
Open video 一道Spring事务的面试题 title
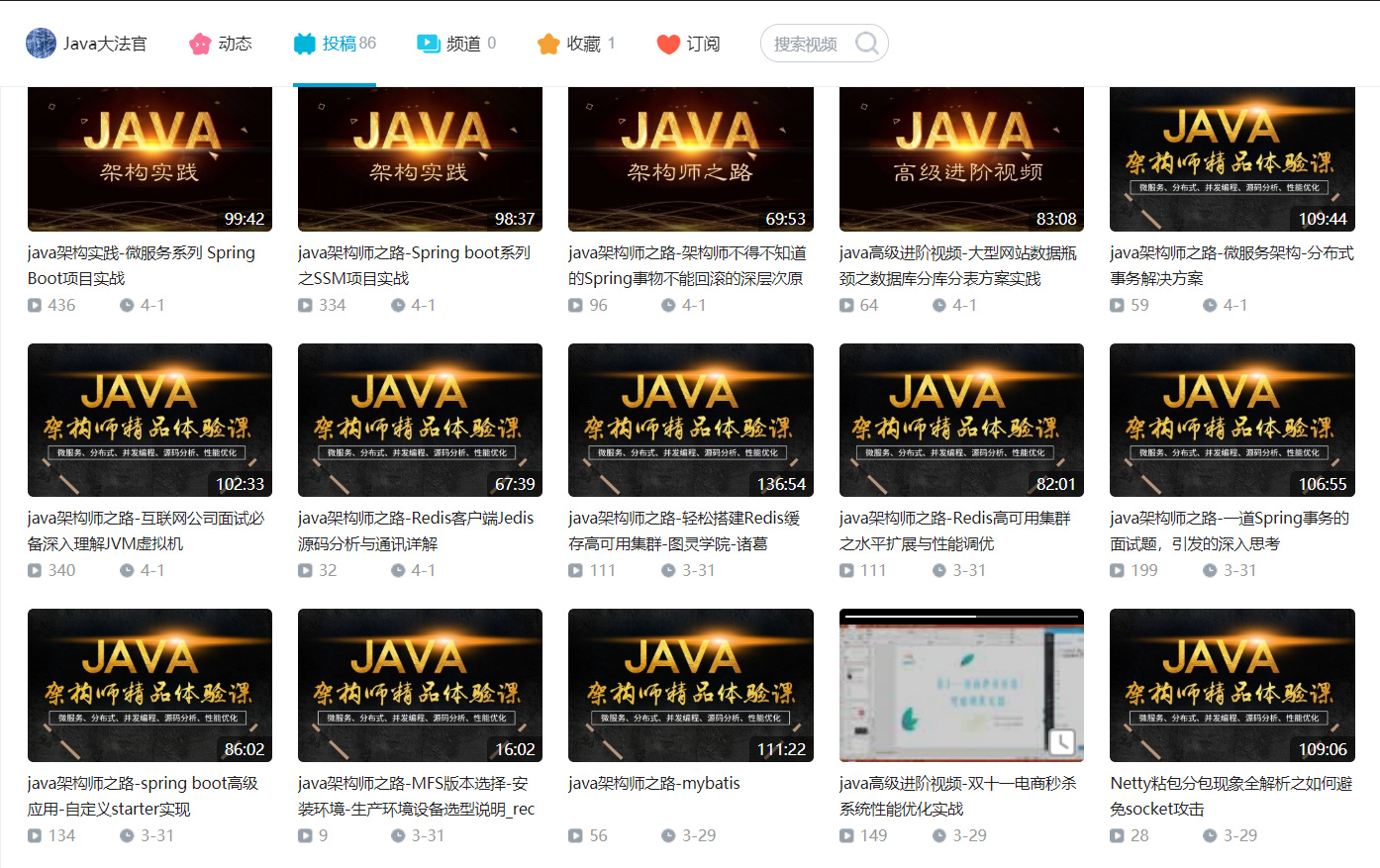point(1230,530)
